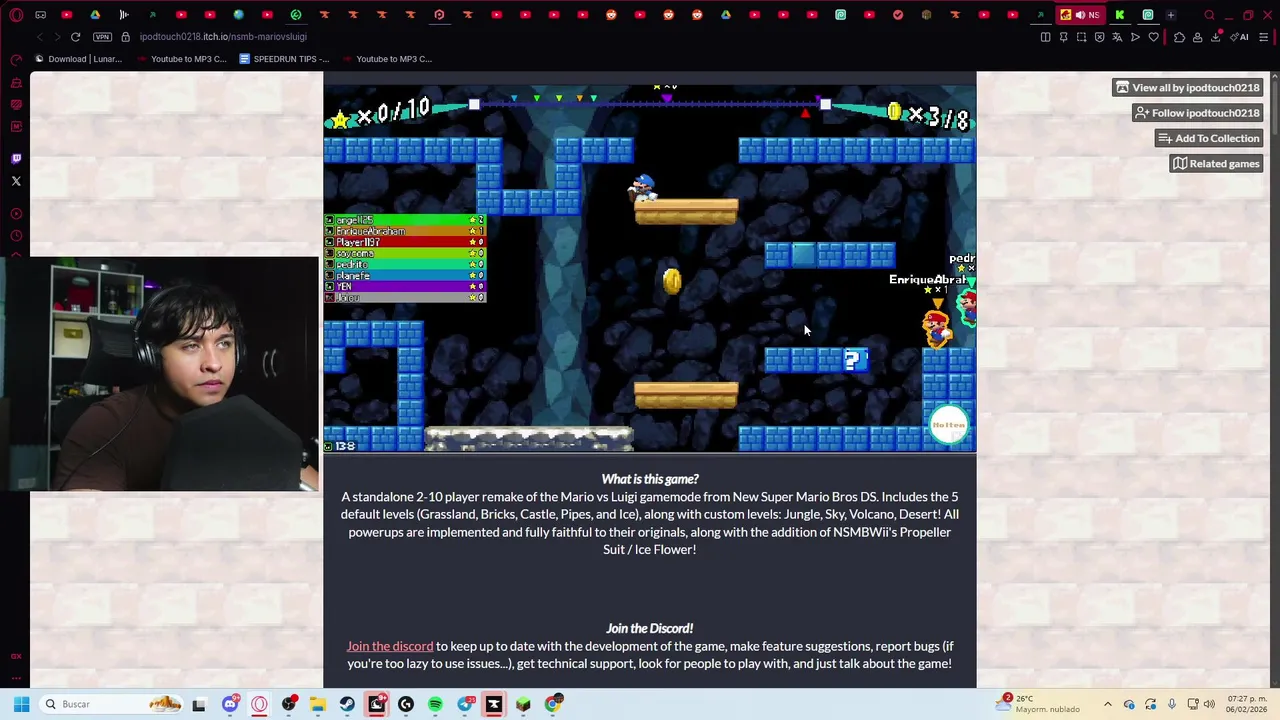
Task: Reload the current itch.io page
Action: coord(75,37)
